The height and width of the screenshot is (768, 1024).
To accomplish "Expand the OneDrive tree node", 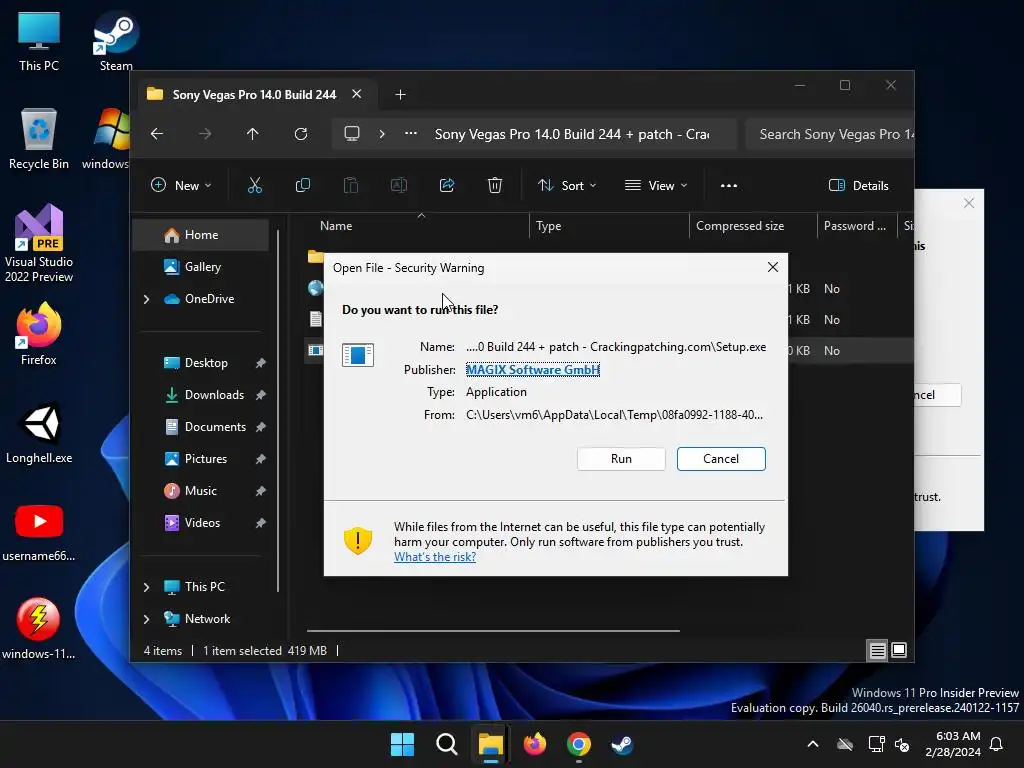I will tap(146, 299).
